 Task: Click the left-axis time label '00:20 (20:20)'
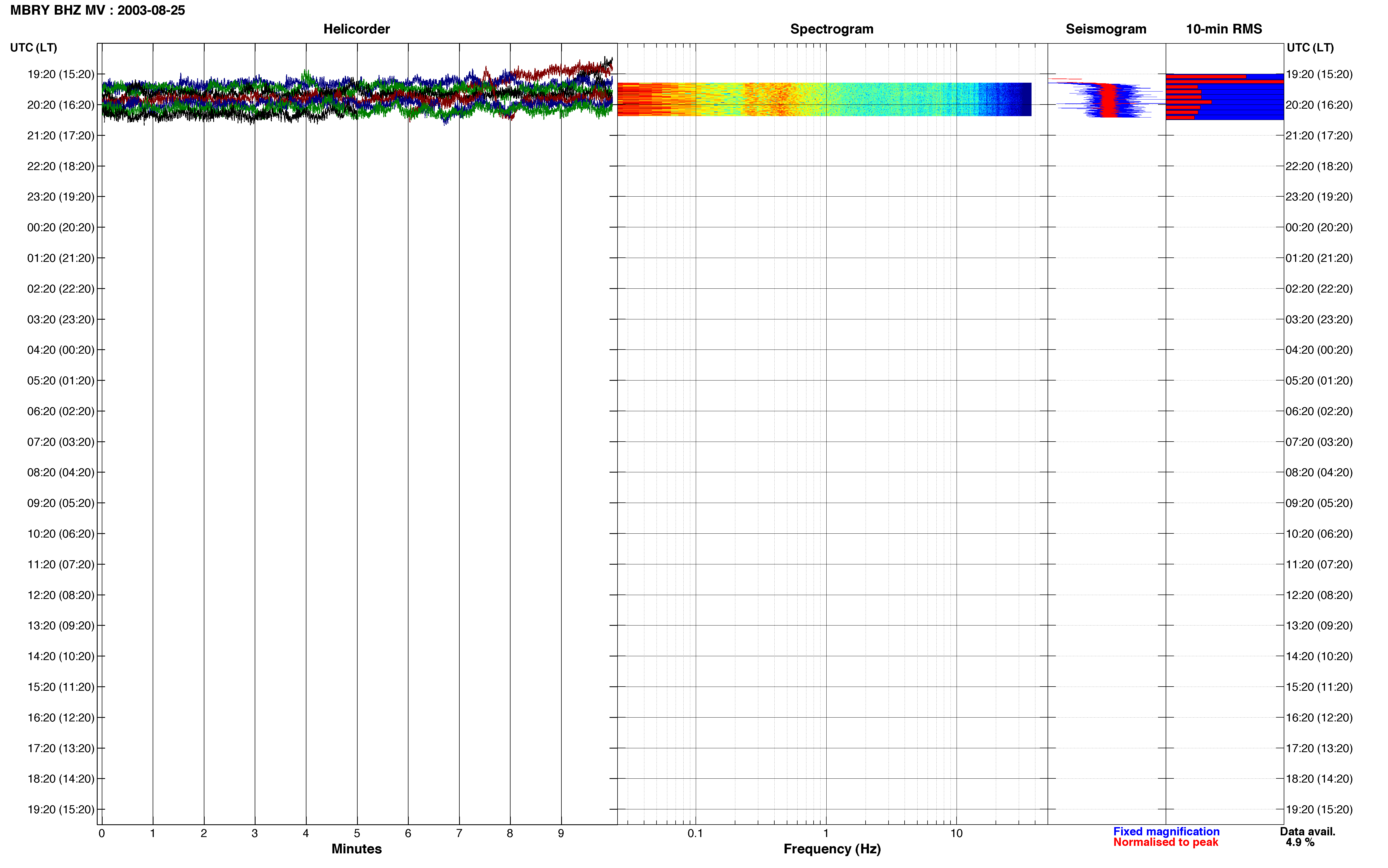(60, 227)
